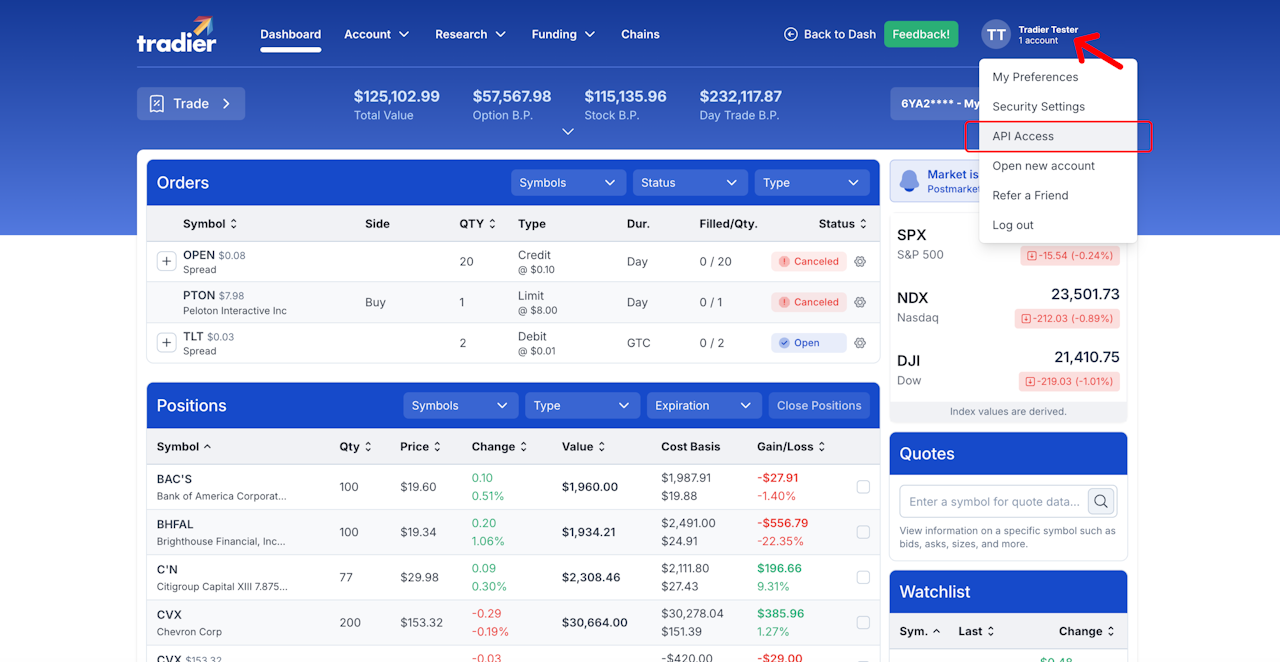
Task: Click gear icon on OPEN spread order
Action: tap(859, 261)
